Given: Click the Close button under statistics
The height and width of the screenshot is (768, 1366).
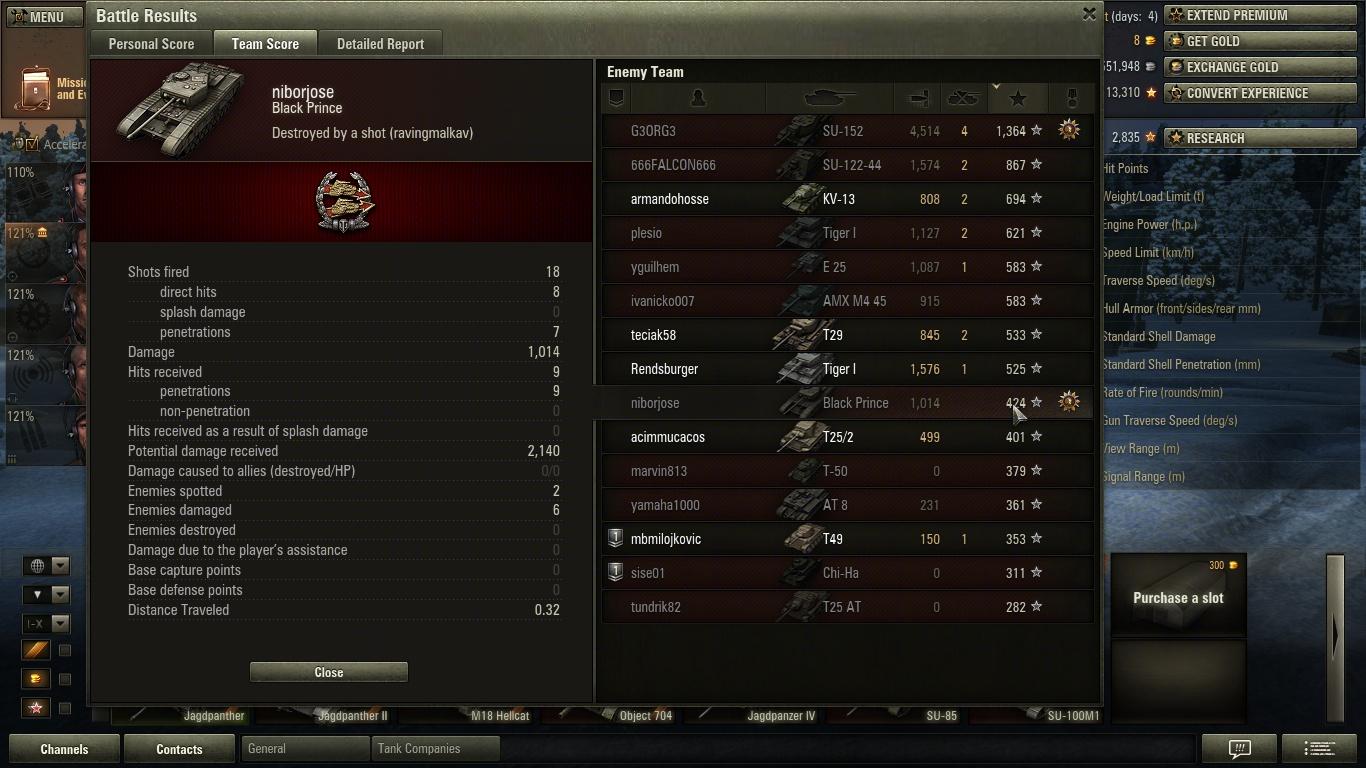Looking at the screenshot, I should pyautogui.click(x=329, y=672).
